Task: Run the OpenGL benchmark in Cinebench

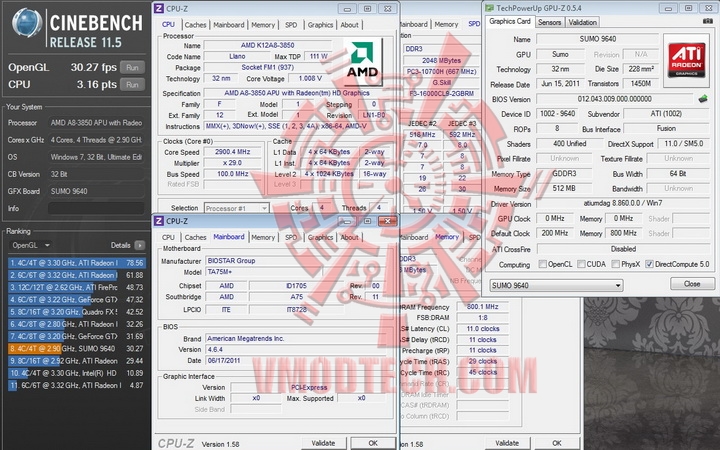Action: tap(132, 68)
